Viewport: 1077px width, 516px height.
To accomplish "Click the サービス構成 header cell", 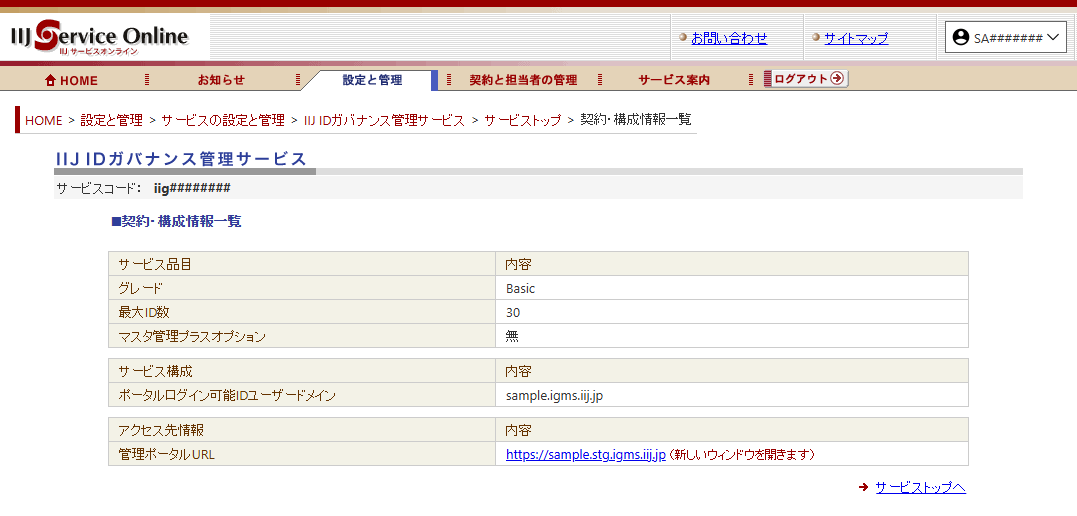I will click(x=302, y=371).
